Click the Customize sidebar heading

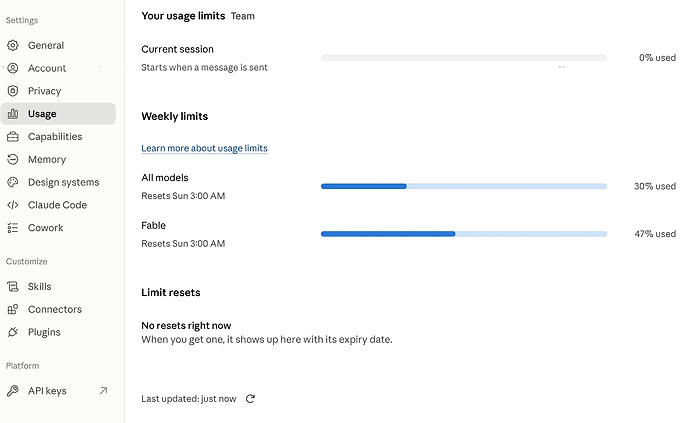coord(26,261)
